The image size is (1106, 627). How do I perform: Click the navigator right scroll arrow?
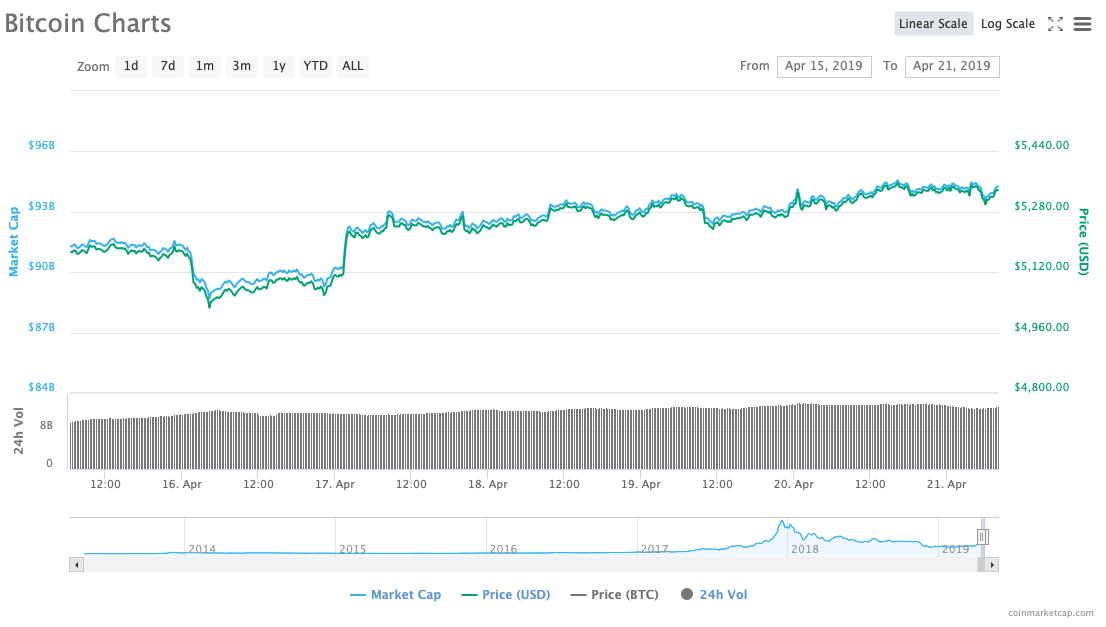992,564
